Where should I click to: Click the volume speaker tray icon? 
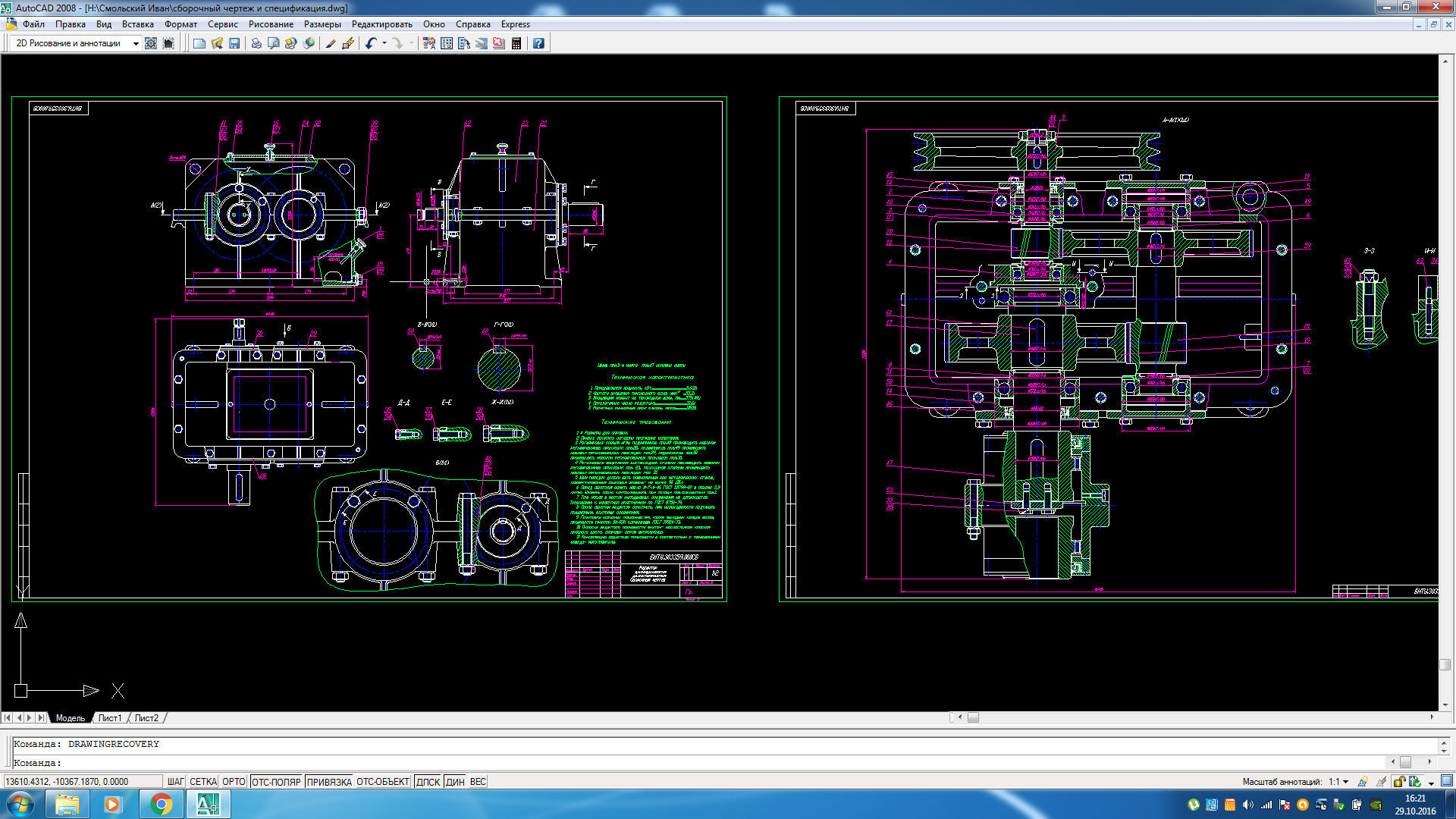tap(1248, 805)
